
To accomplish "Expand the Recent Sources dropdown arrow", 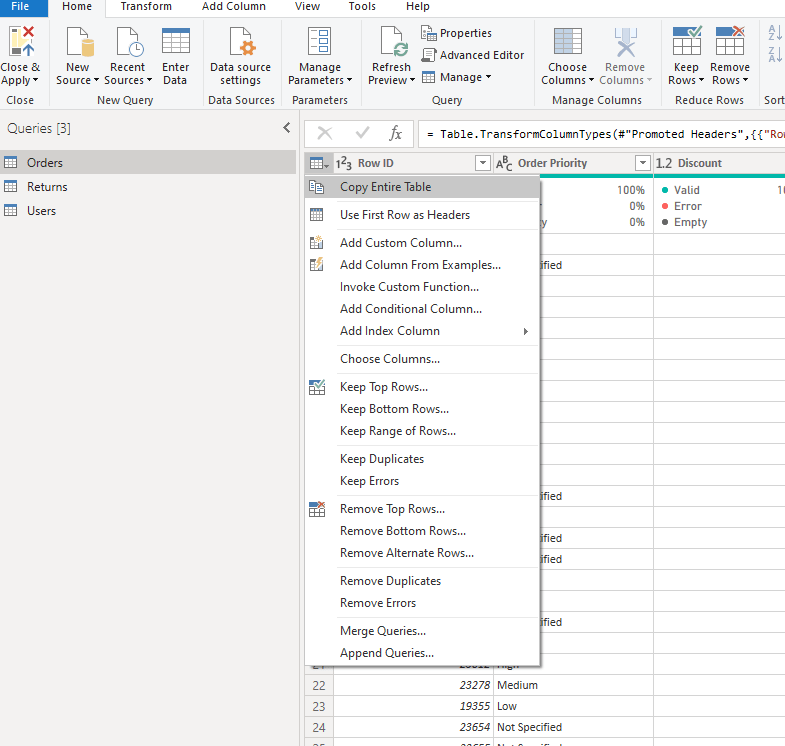I will click(149, 80).
